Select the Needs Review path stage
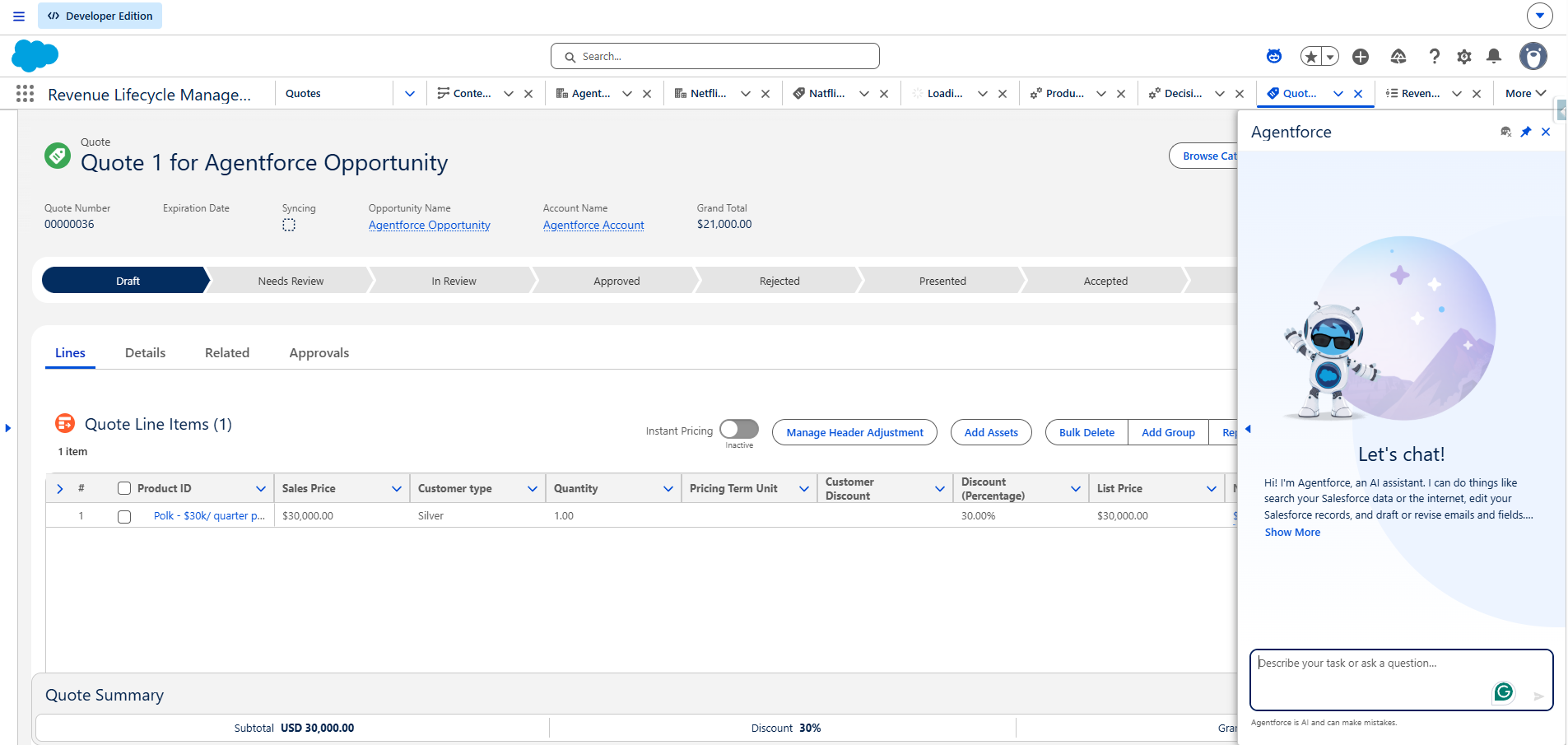This screenshot has height=745, width=1568. pyautogui.click(x=291, y=281)
